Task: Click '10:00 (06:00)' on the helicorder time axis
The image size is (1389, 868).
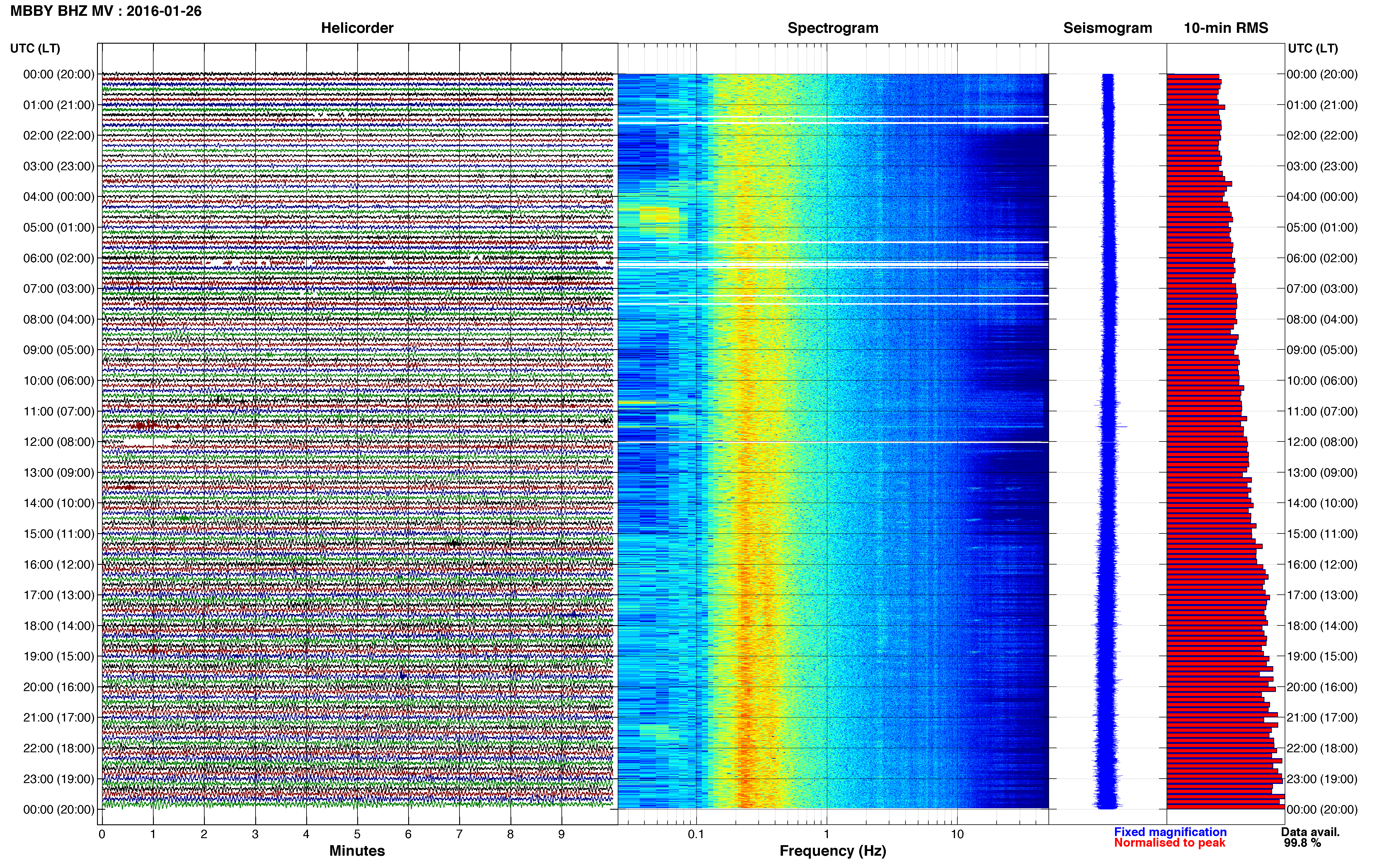Action: click(59, 381)
